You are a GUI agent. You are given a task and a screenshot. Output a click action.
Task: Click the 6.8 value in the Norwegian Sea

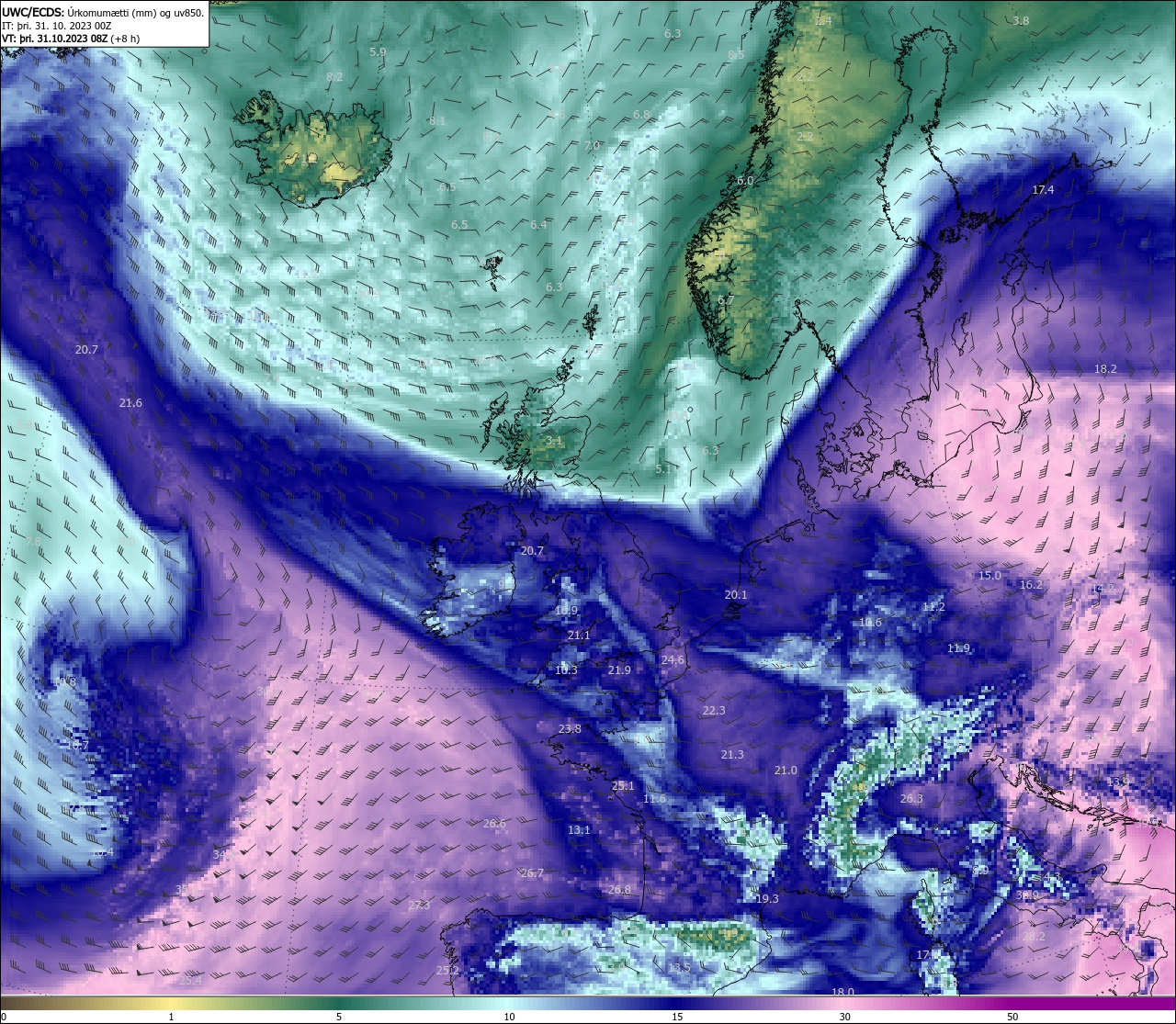coord(641,115)
